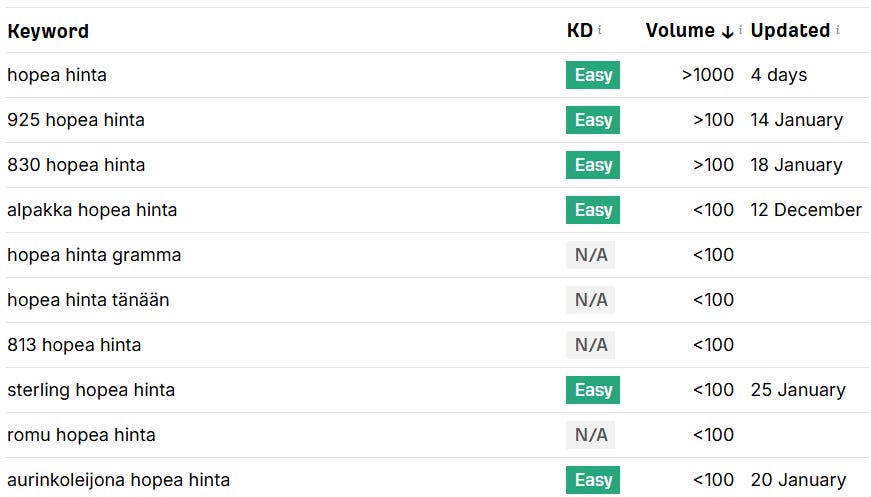Open 'alpakka hopea hinta' keyword link
Screen dimensions: 871x497
point(92,210)
